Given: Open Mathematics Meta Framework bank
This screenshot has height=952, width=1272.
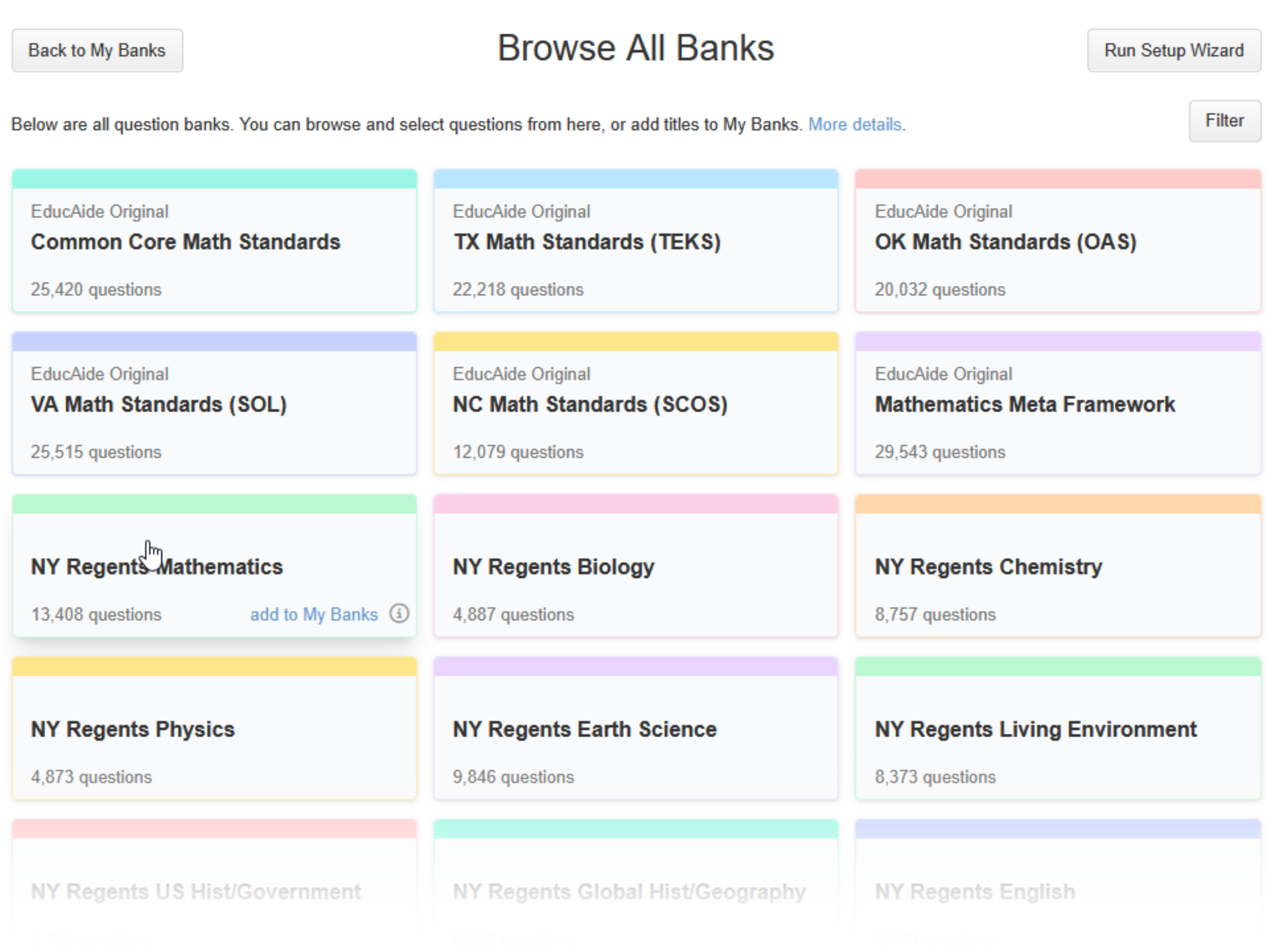Looking at the screenshot, I should [x=1058, y=404].
